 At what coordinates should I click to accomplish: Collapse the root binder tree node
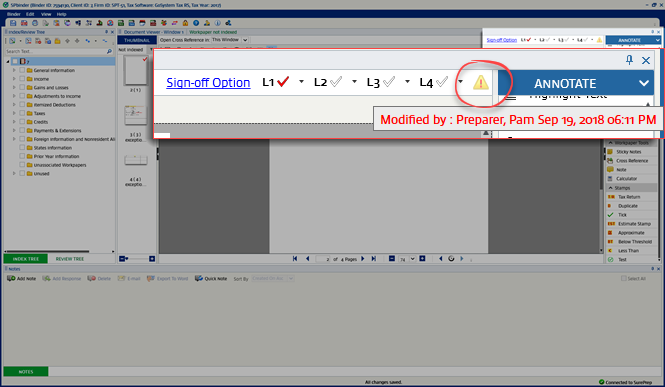pos(8,61)
